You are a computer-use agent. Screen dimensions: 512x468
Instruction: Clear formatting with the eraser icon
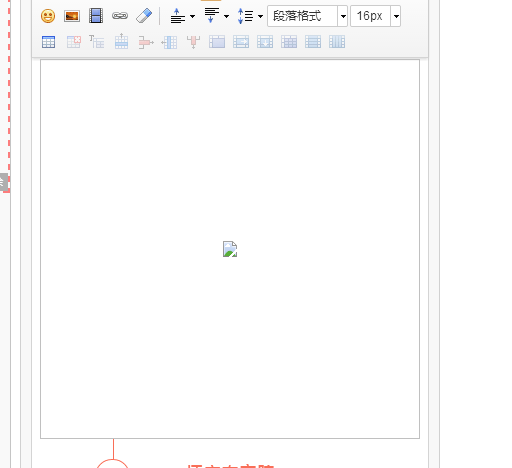(x=144, y=16)
